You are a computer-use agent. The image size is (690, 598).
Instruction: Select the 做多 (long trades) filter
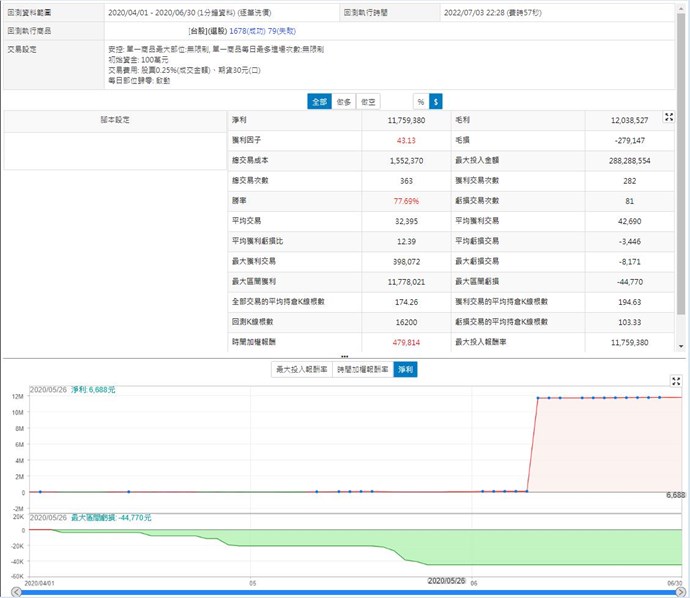(x=344, y=101)
